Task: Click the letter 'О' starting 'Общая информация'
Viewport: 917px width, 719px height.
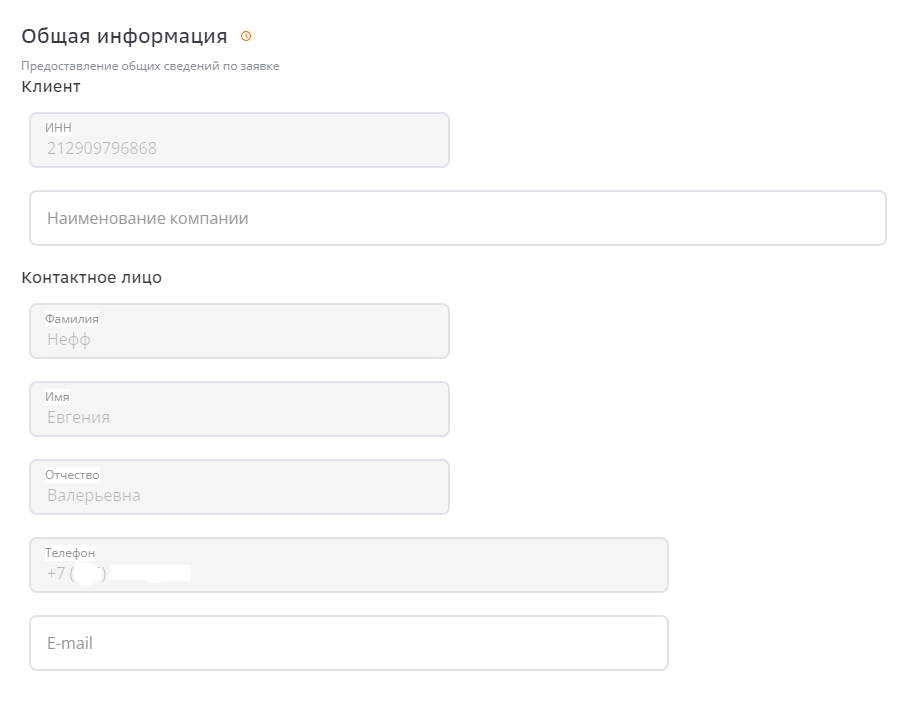Action: [29, 37]
